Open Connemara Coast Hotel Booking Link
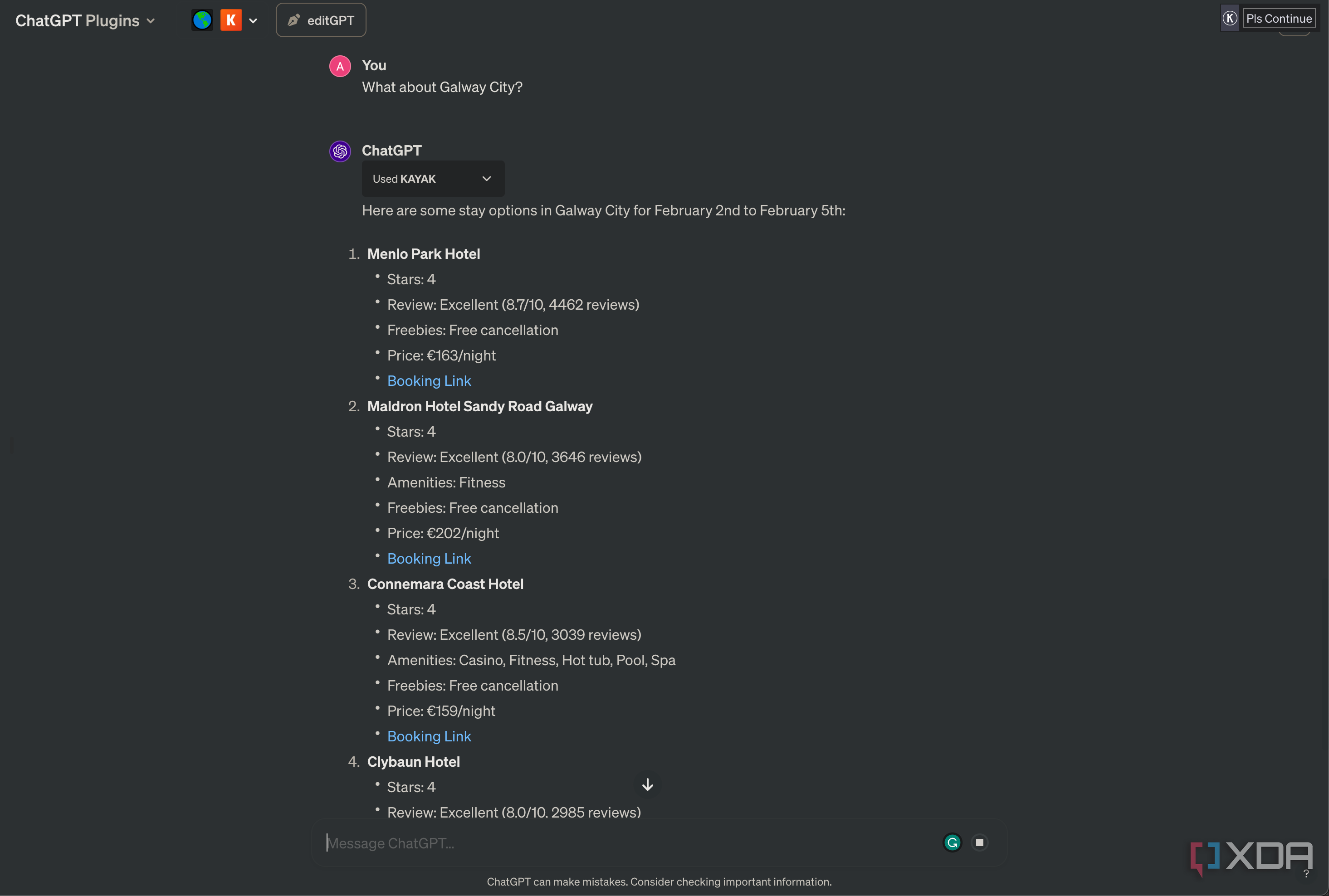The image size is (1329, 896). click(429, 736)
